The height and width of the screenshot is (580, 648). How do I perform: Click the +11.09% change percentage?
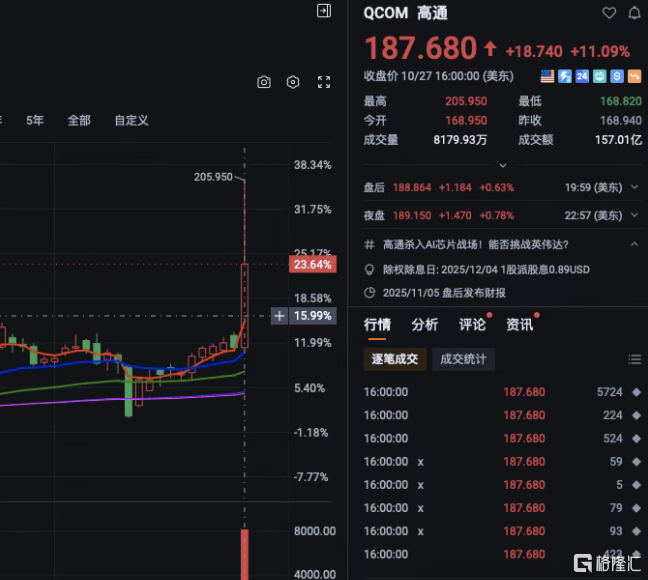600,51
